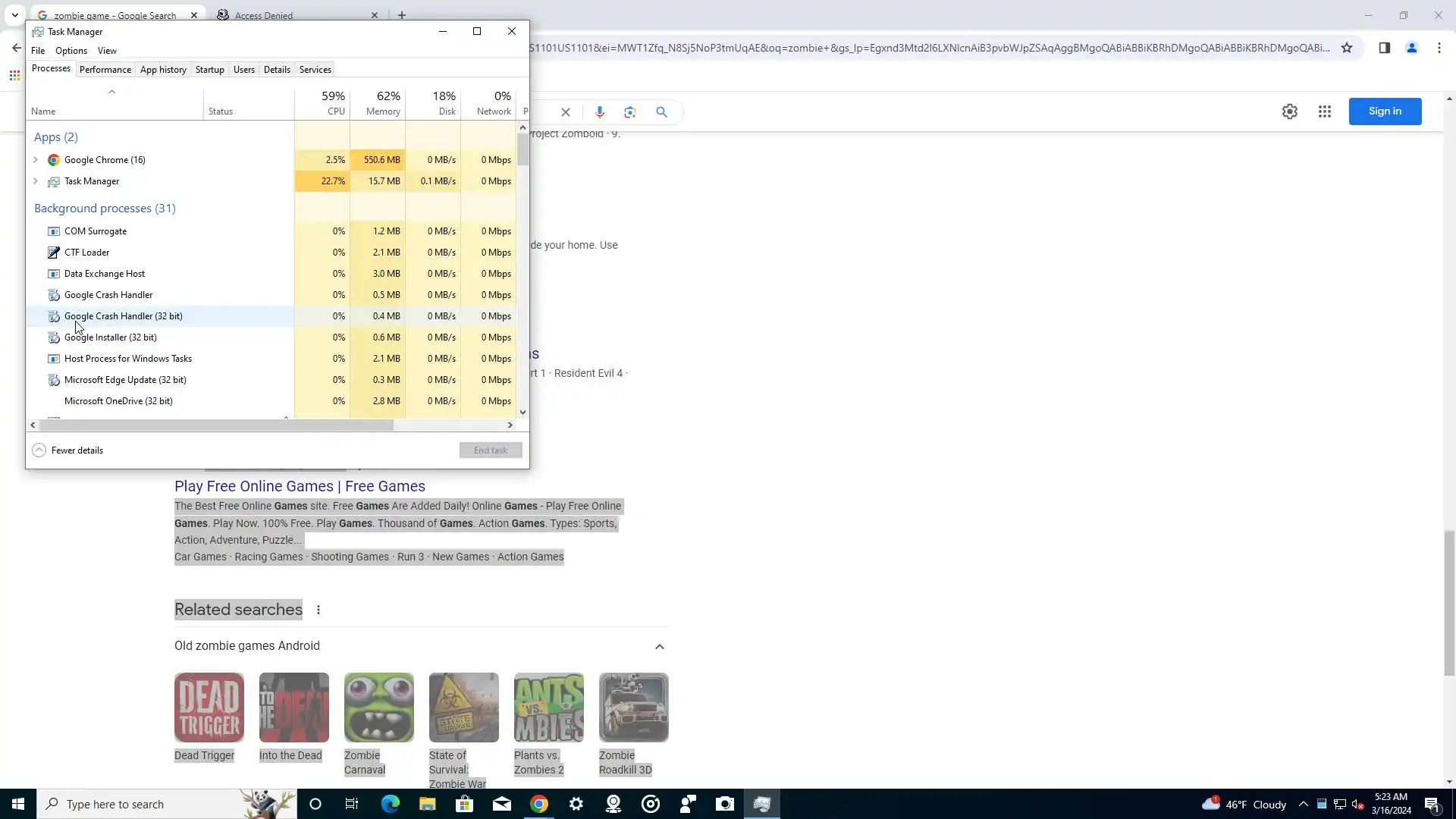Collapse Old zombie games Android section
1456x819 pixels.
coord(659,646)
